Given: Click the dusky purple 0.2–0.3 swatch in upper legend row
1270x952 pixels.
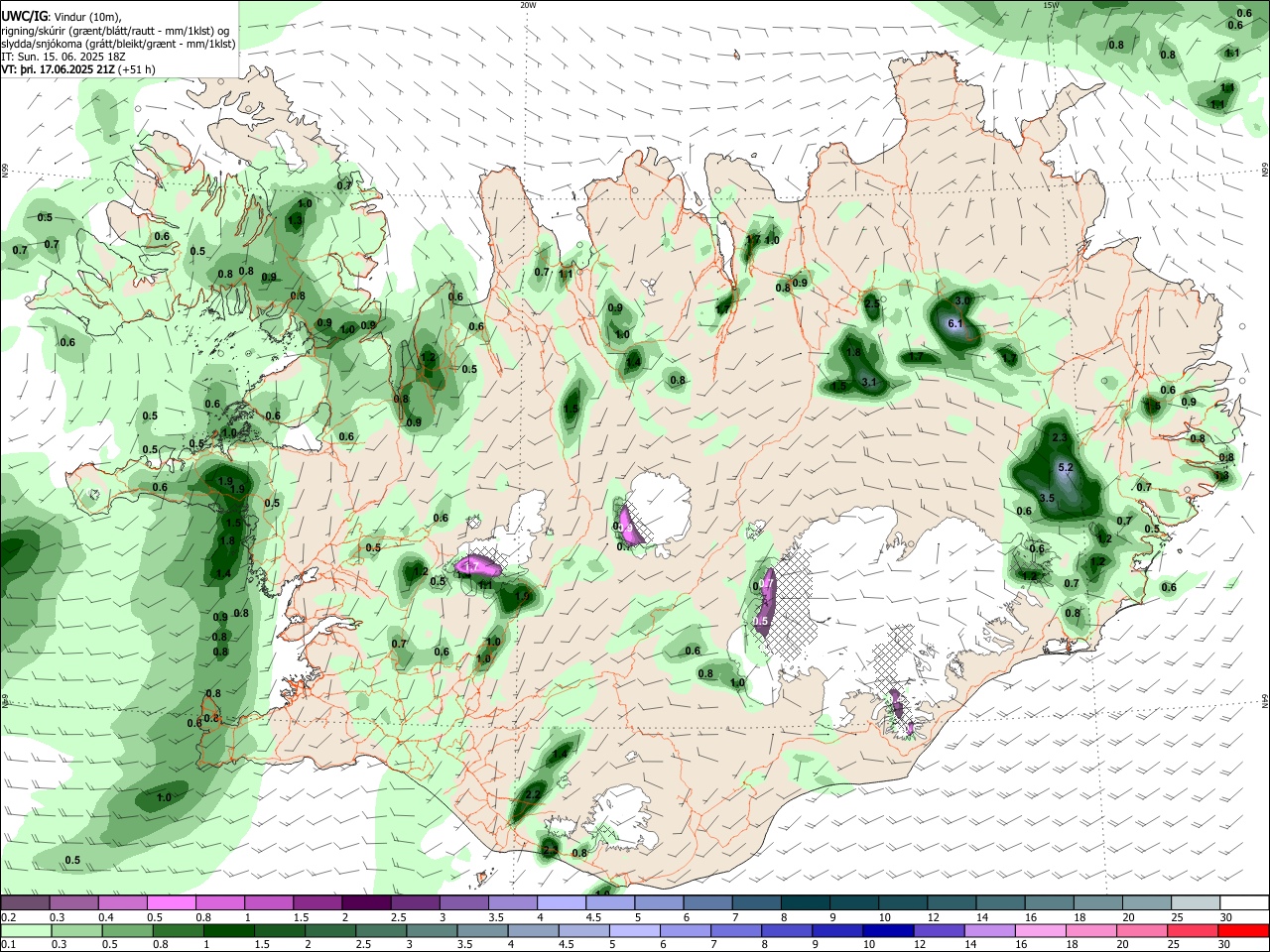Looking at the screenshot, I should click(25, 903).
